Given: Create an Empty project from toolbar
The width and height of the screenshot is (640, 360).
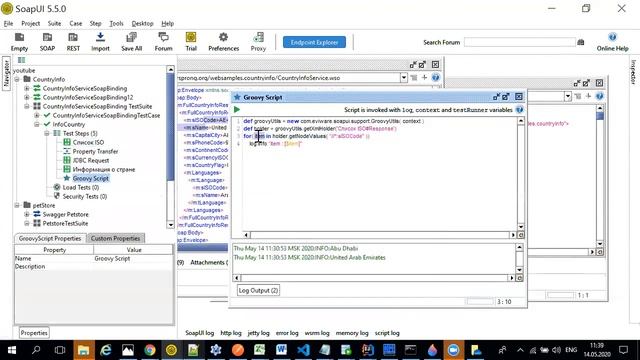Looking at the screenshot, I should [19, 42].
